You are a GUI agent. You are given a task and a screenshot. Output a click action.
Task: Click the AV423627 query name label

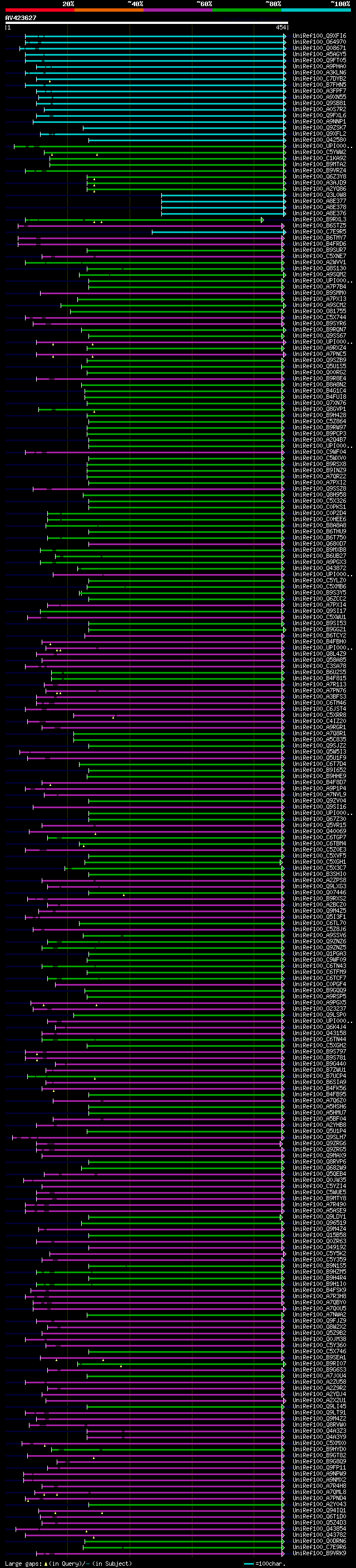click(21, 18)
